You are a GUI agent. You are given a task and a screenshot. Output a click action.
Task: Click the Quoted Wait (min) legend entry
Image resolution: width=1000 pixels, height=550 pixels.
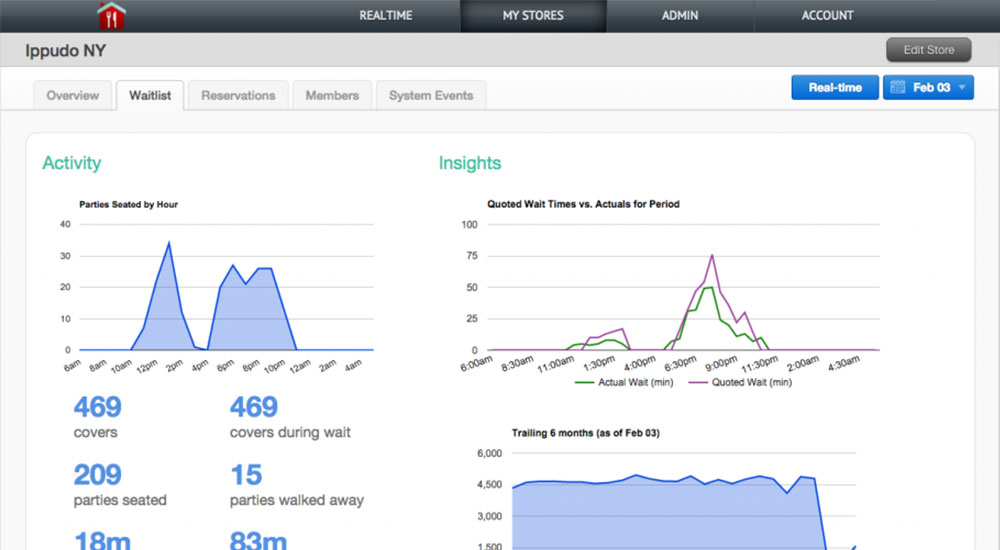(x=740, y=382)
